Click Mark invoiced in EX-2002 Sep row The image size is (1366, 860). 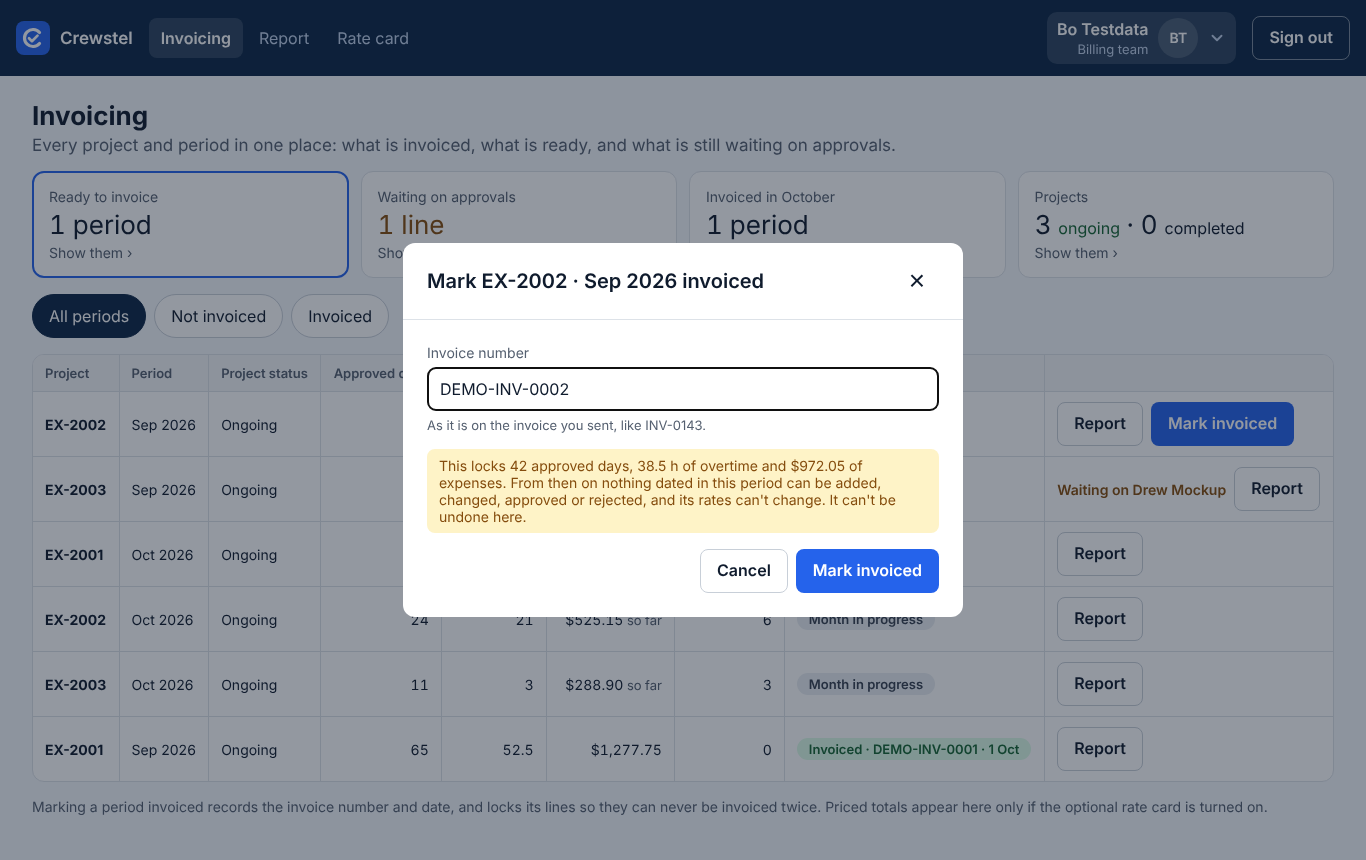click(1222, 424)
